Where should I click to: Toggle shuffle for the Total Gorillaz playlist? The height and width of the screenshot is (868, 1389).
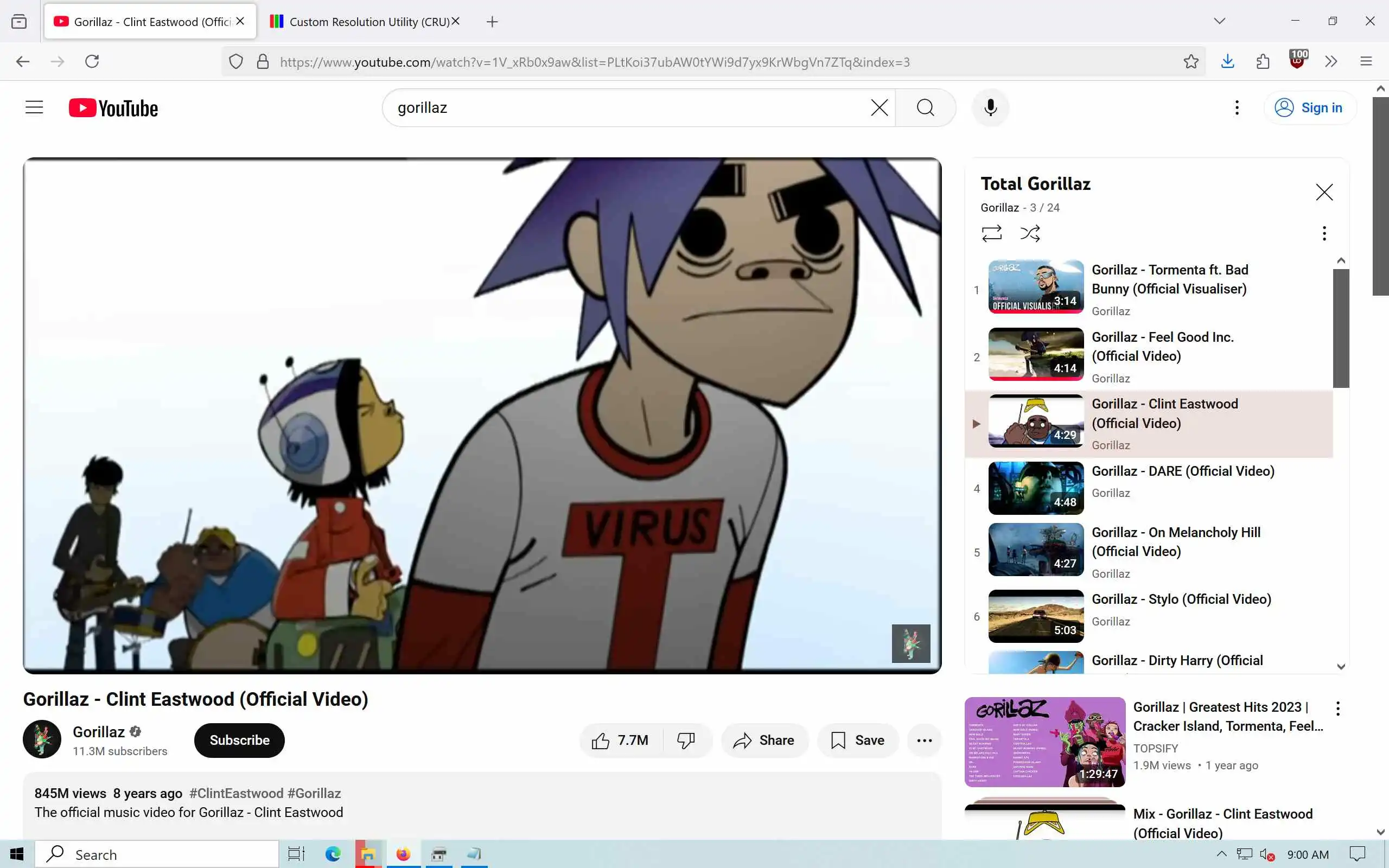click(1030, 233)
